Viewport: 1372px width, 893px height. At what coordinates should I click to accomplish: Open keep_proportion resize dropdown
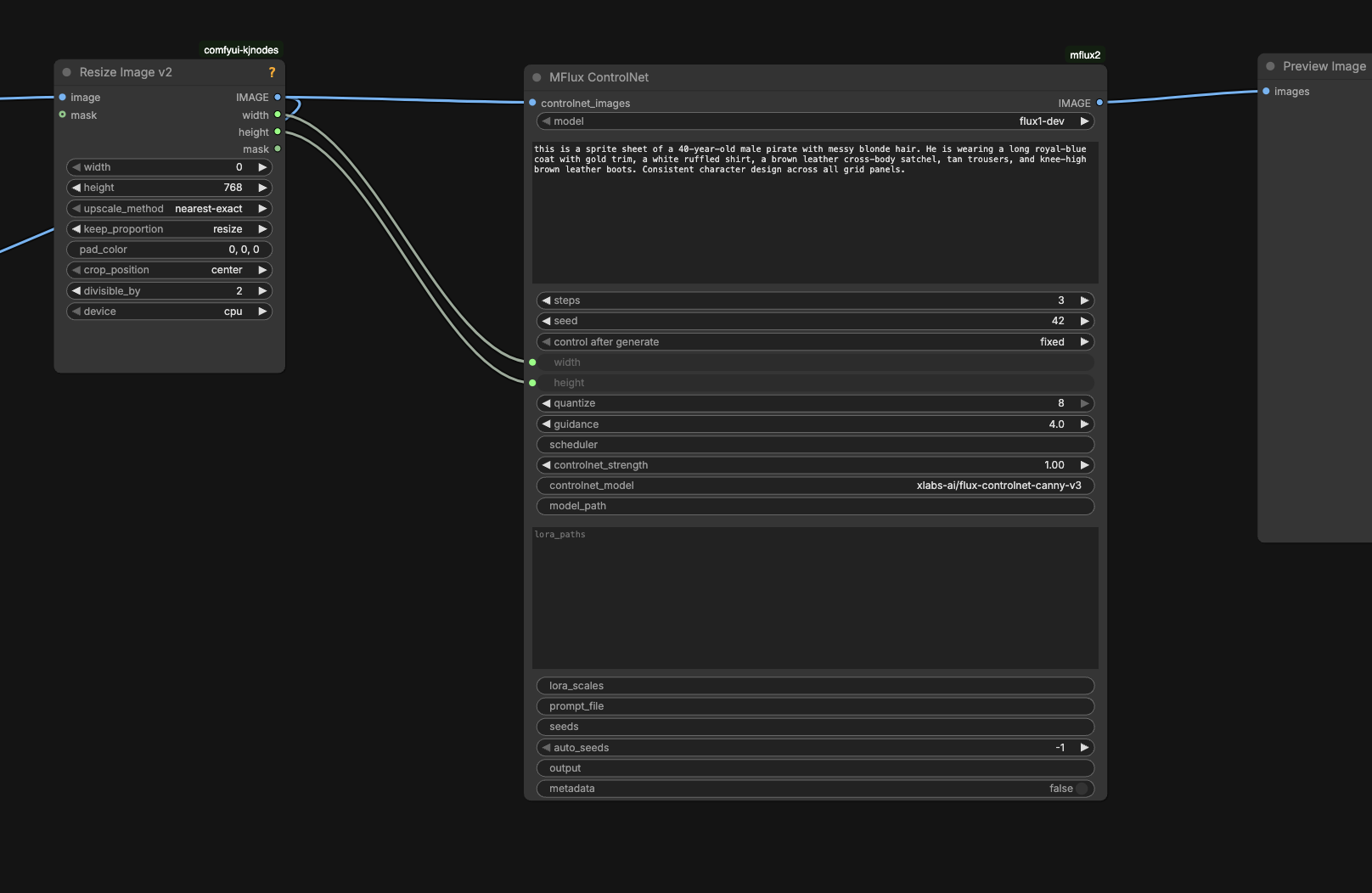coord(169,229)
